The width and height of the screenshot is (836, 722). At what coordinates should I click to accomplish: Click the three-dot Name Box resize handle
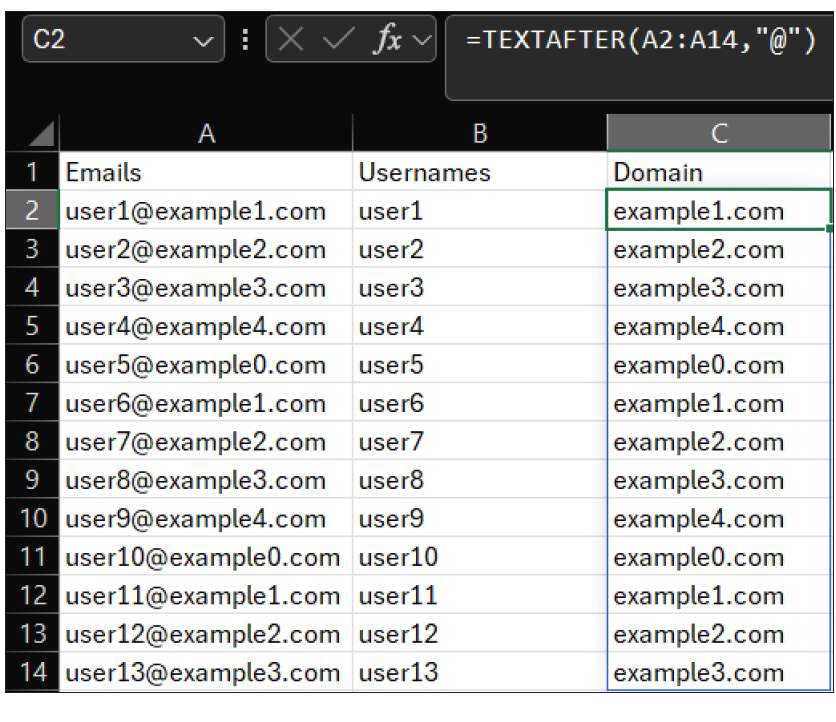[x=246, y=40]
